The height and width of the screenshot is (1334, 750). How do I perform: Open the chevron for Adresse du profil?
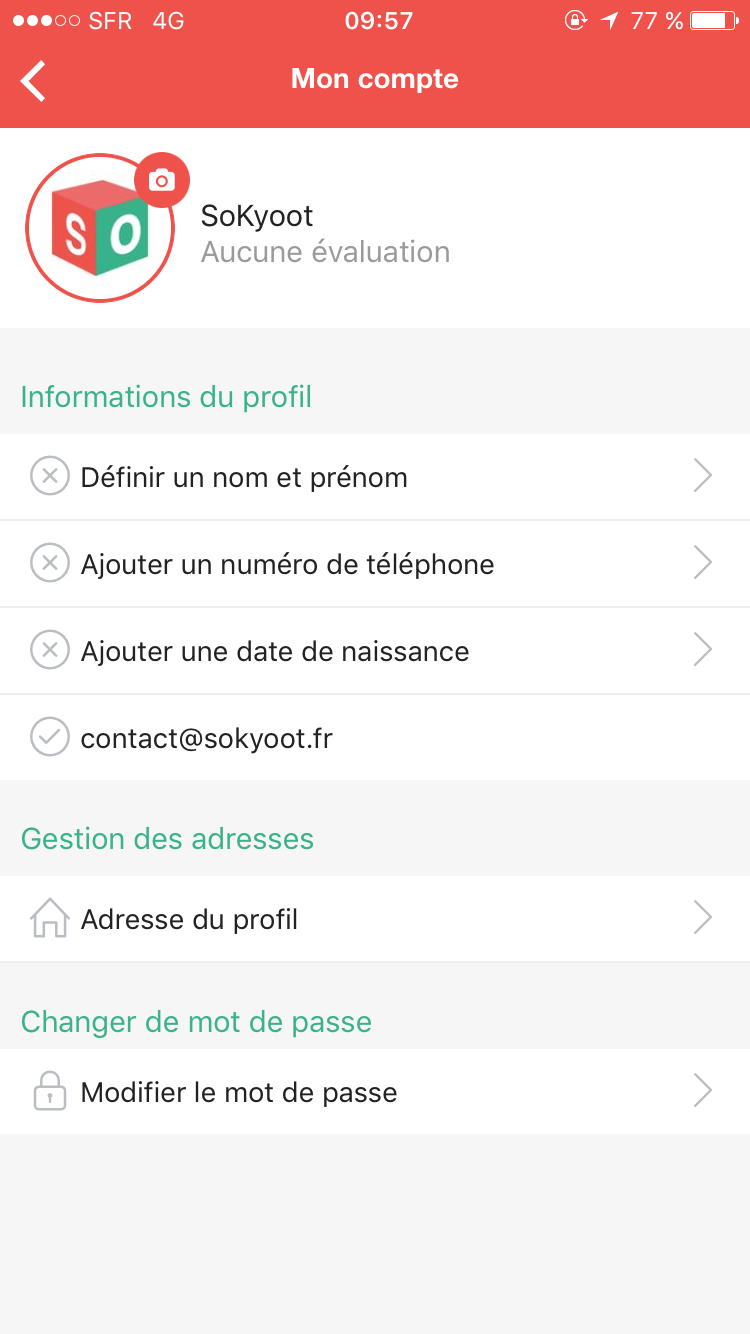click(x=702, y=919)
